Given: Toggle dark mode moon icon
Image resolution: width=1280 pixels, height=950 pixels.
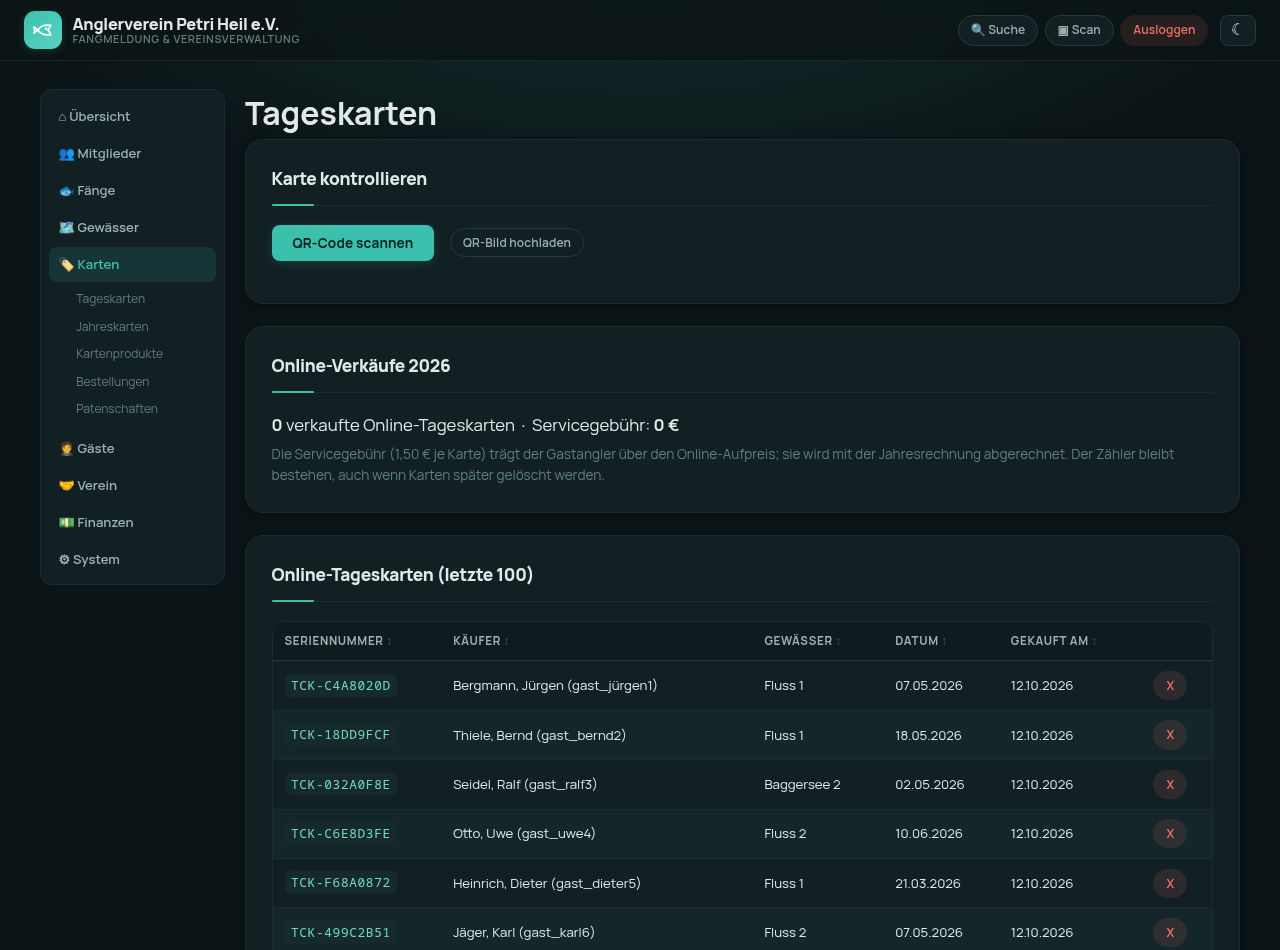Looking at the screenshot, I should click(1237, 30).
